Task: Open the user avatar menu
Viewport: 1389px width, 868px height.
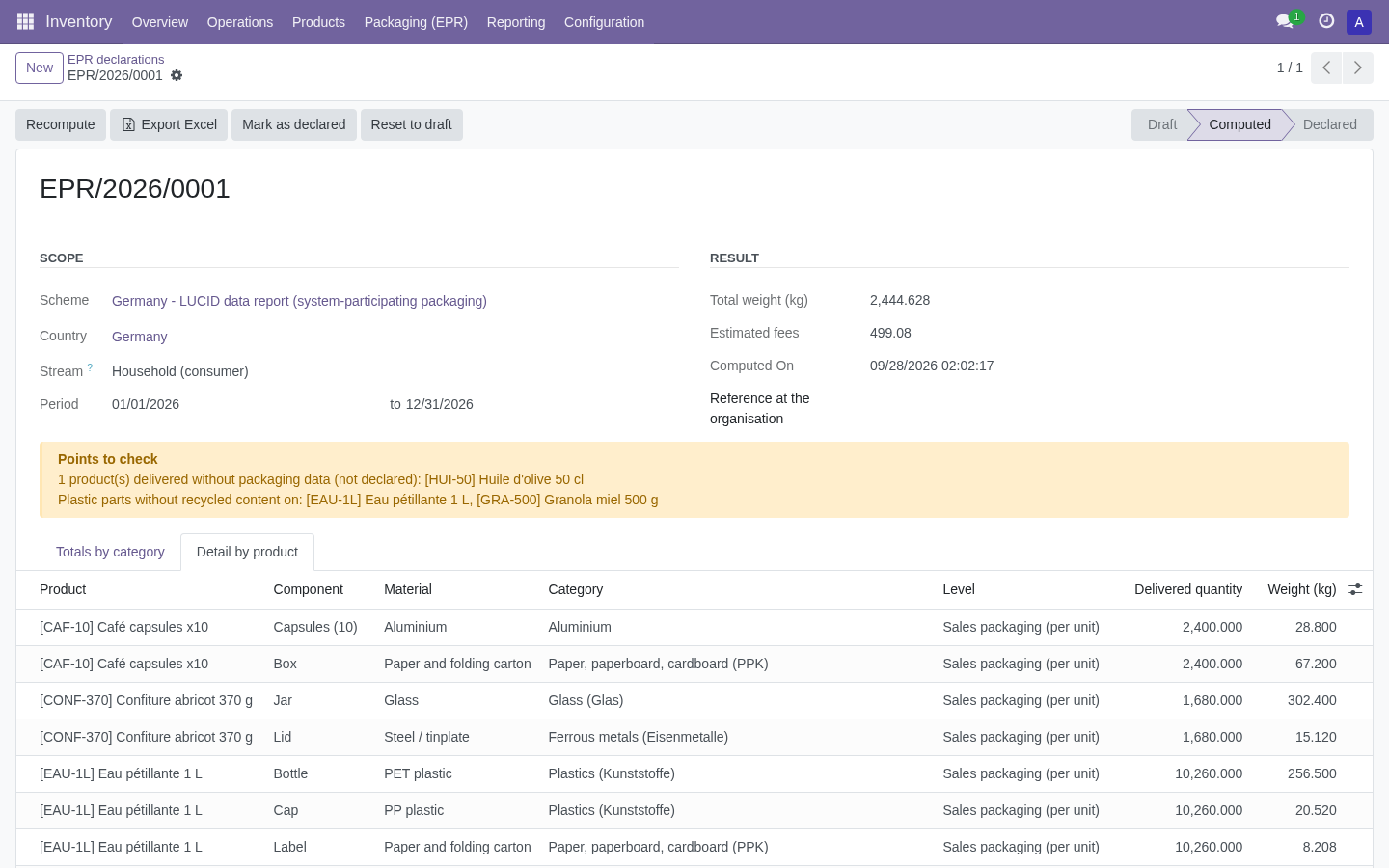Action: 1359,21
